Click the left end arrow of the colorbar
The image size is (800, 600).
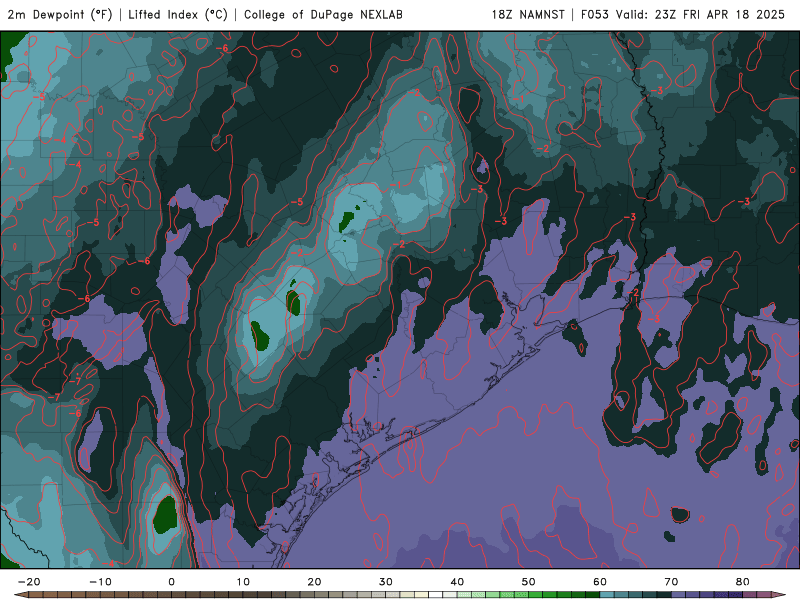click(x=21, y=595)
